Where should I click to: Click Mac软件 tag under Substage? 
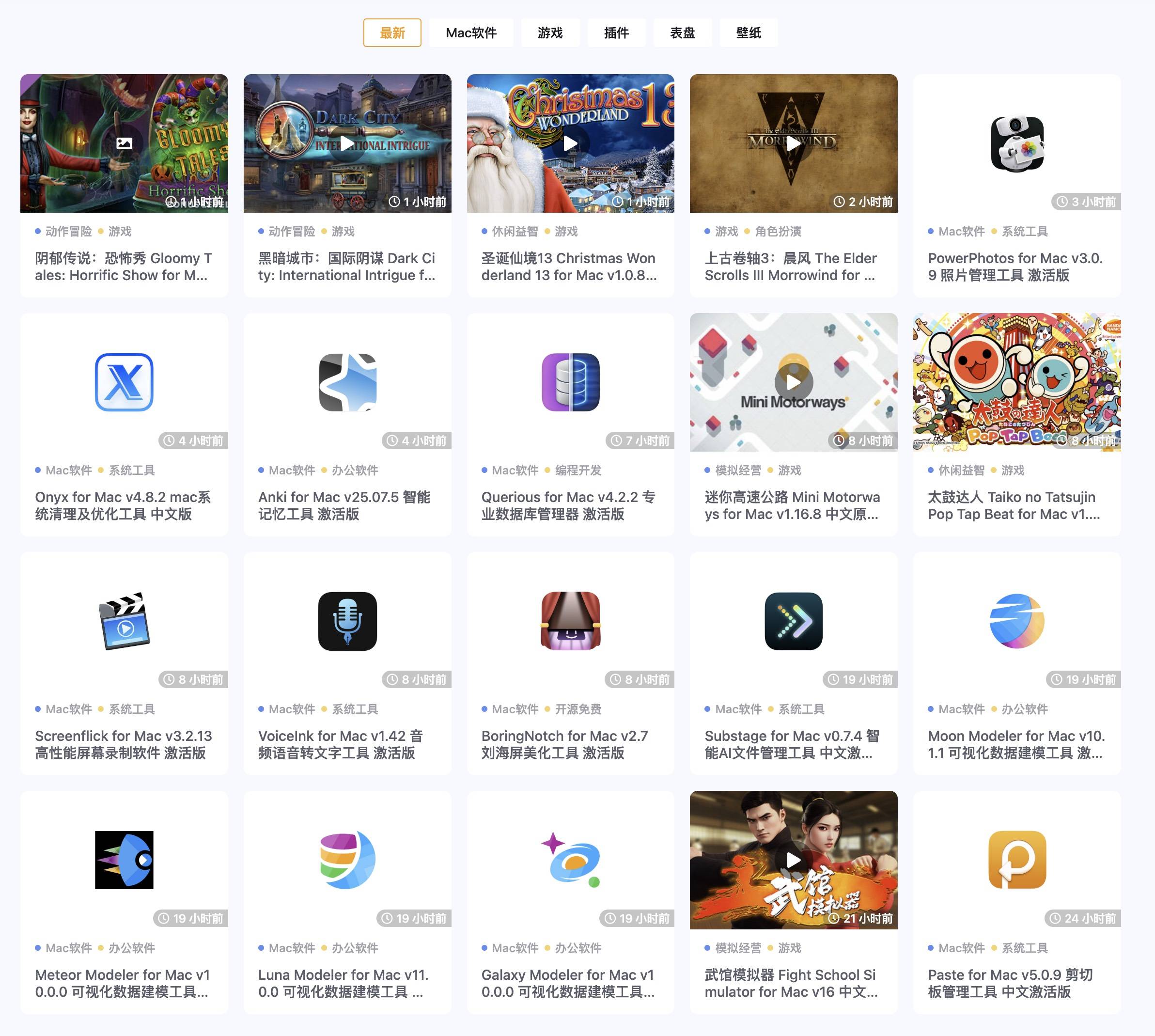coord(738,709)
